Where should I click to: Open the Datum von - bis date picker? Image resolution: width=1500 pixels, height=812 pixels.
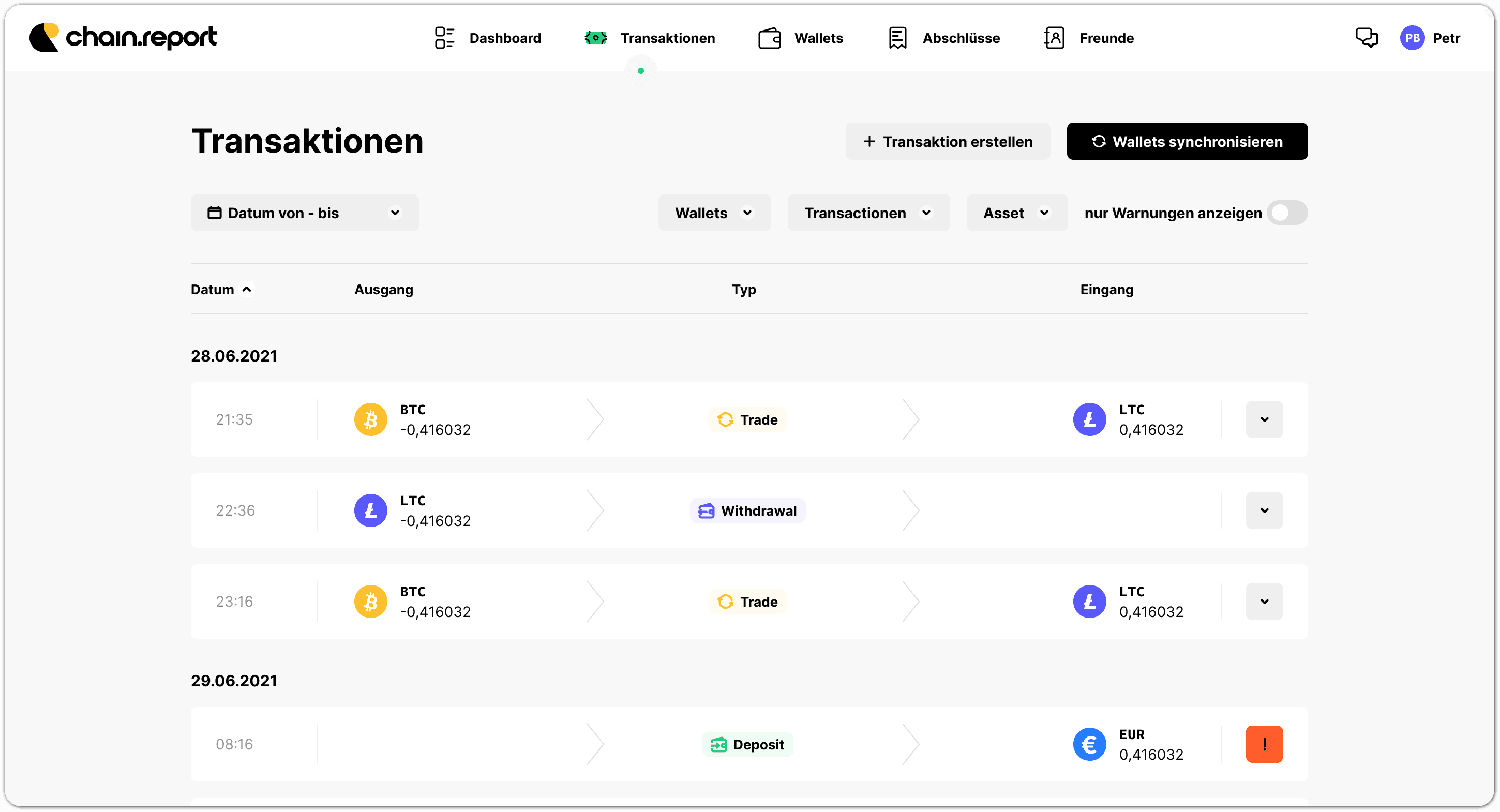tap(305, 213)
